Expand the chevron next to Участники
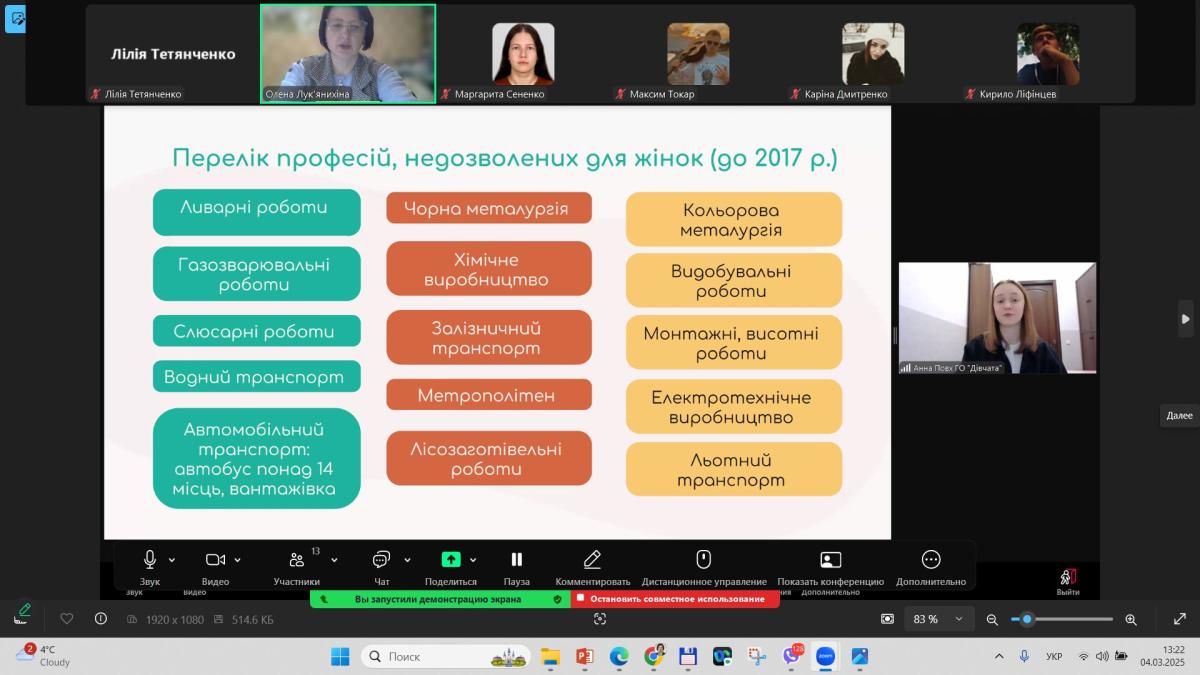Screen dimensions: 1200x675 coord(334,560)
